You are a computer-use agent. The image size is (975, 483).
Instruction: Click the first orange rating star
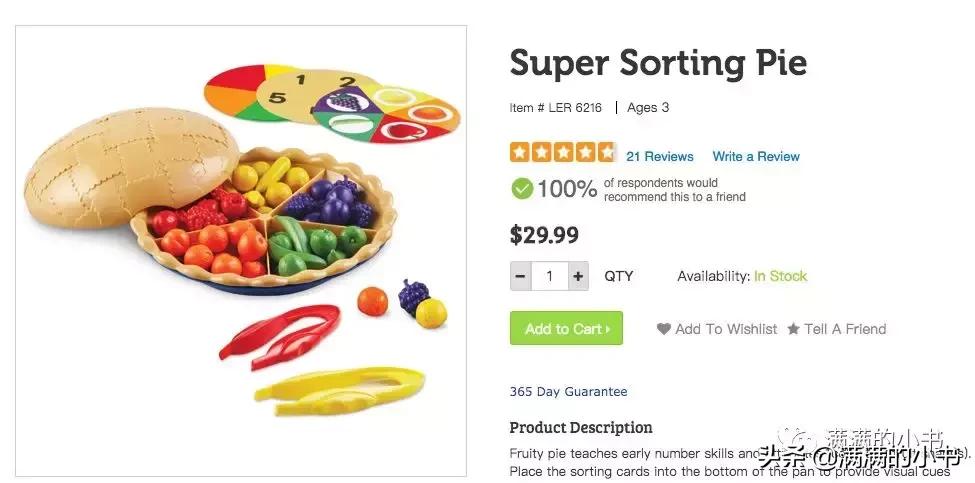click(520, 153)
